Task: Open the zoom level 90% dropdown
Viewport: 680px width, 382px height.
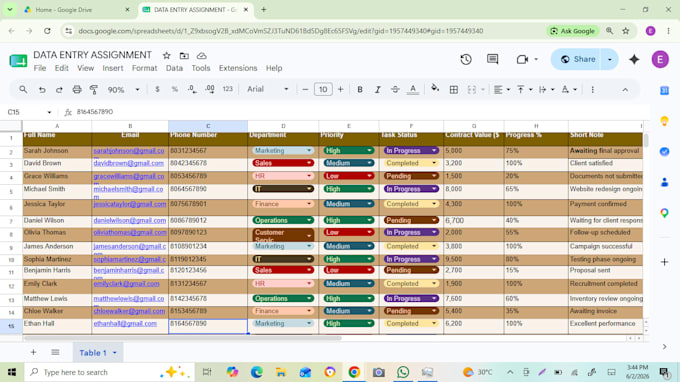Action: click(123, 89)
